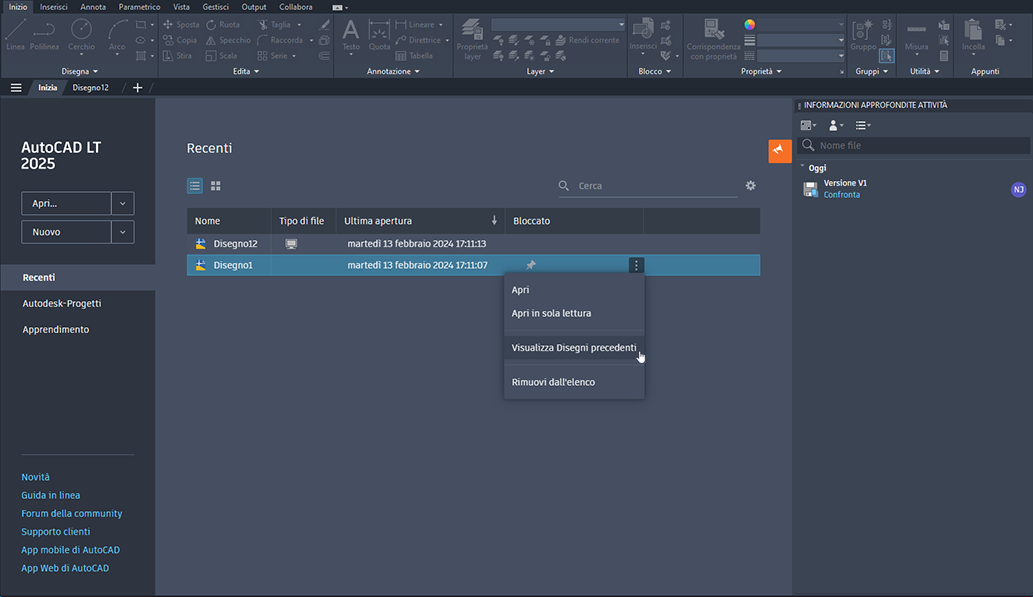Click the Inserisci block tool
This screenshot has width=1033, height=597.
click(642, 35)
